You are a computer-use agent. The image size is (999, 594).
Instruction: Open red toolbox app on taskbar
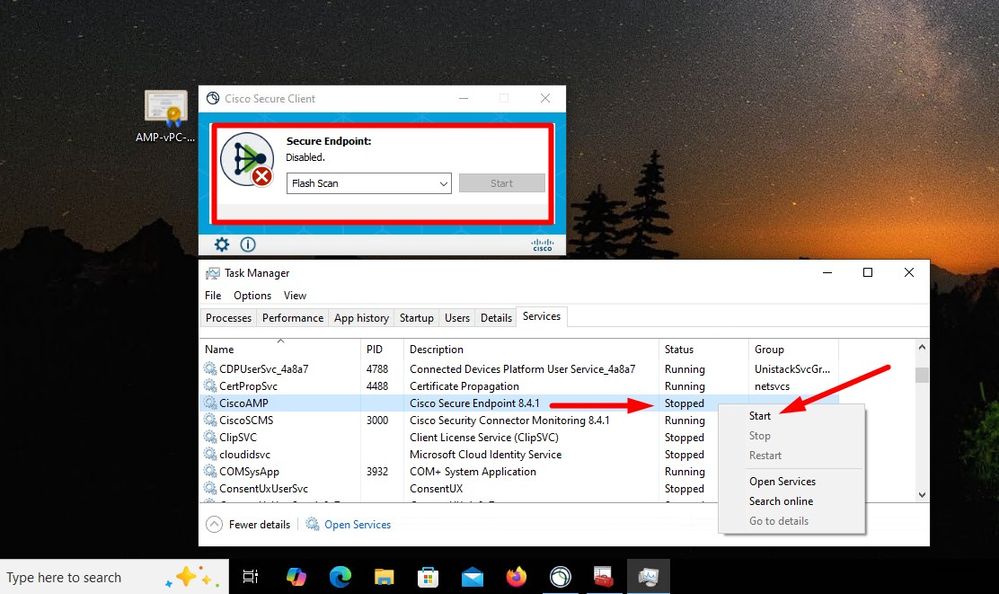click(x=603, y=577)
